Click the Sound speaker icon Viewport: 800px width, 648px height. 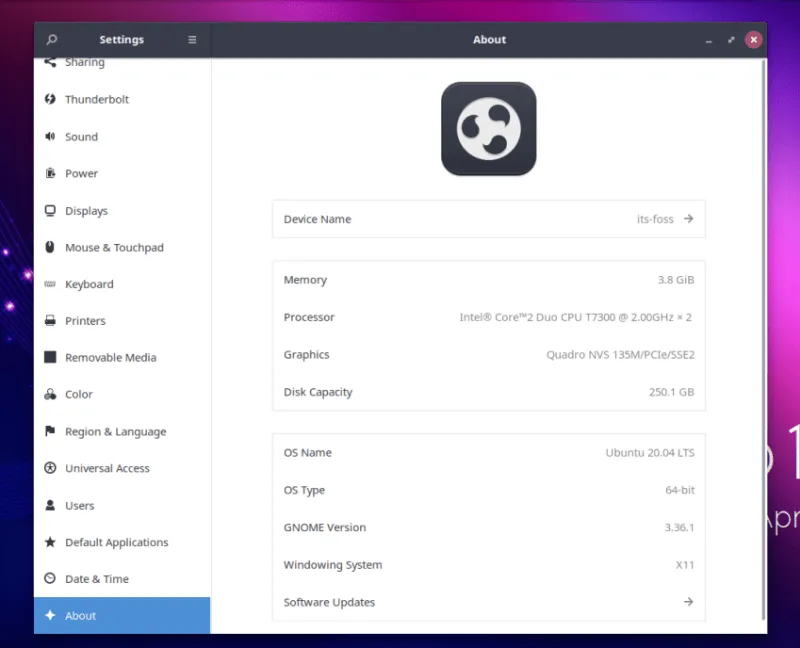pos(50,136)
